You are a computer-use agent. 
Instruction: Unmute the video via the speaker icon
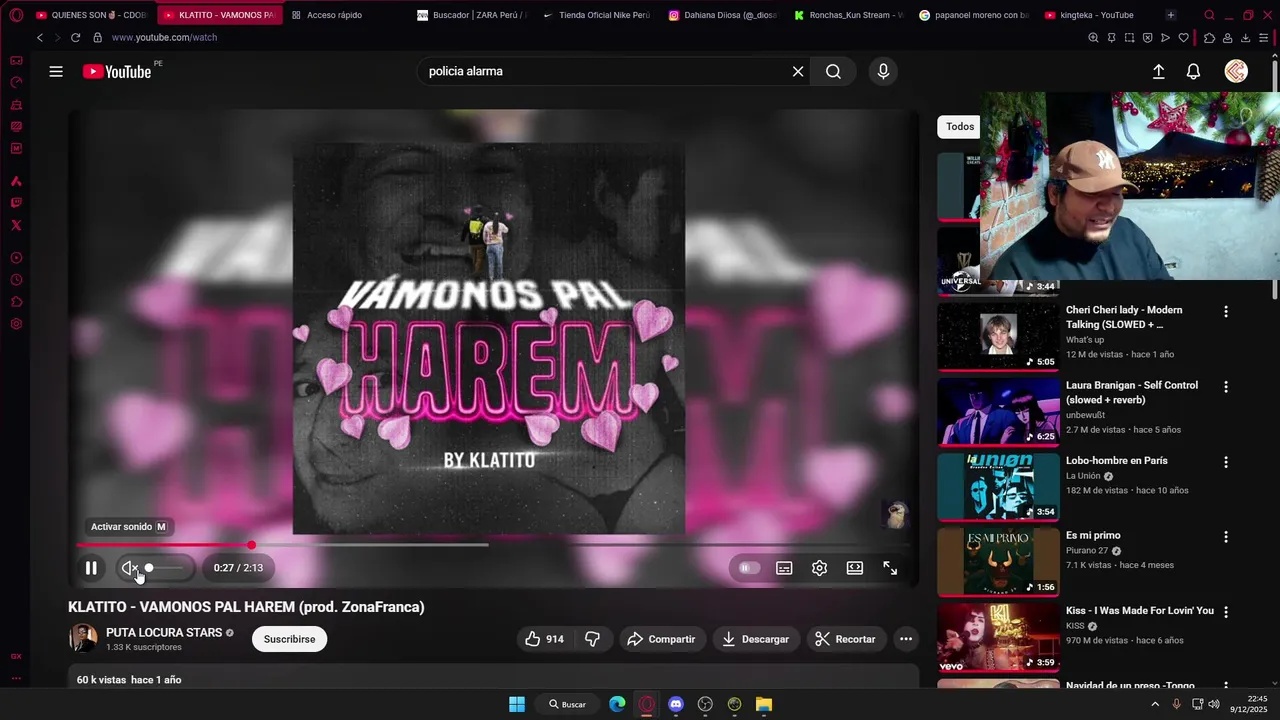coord(130,568)
